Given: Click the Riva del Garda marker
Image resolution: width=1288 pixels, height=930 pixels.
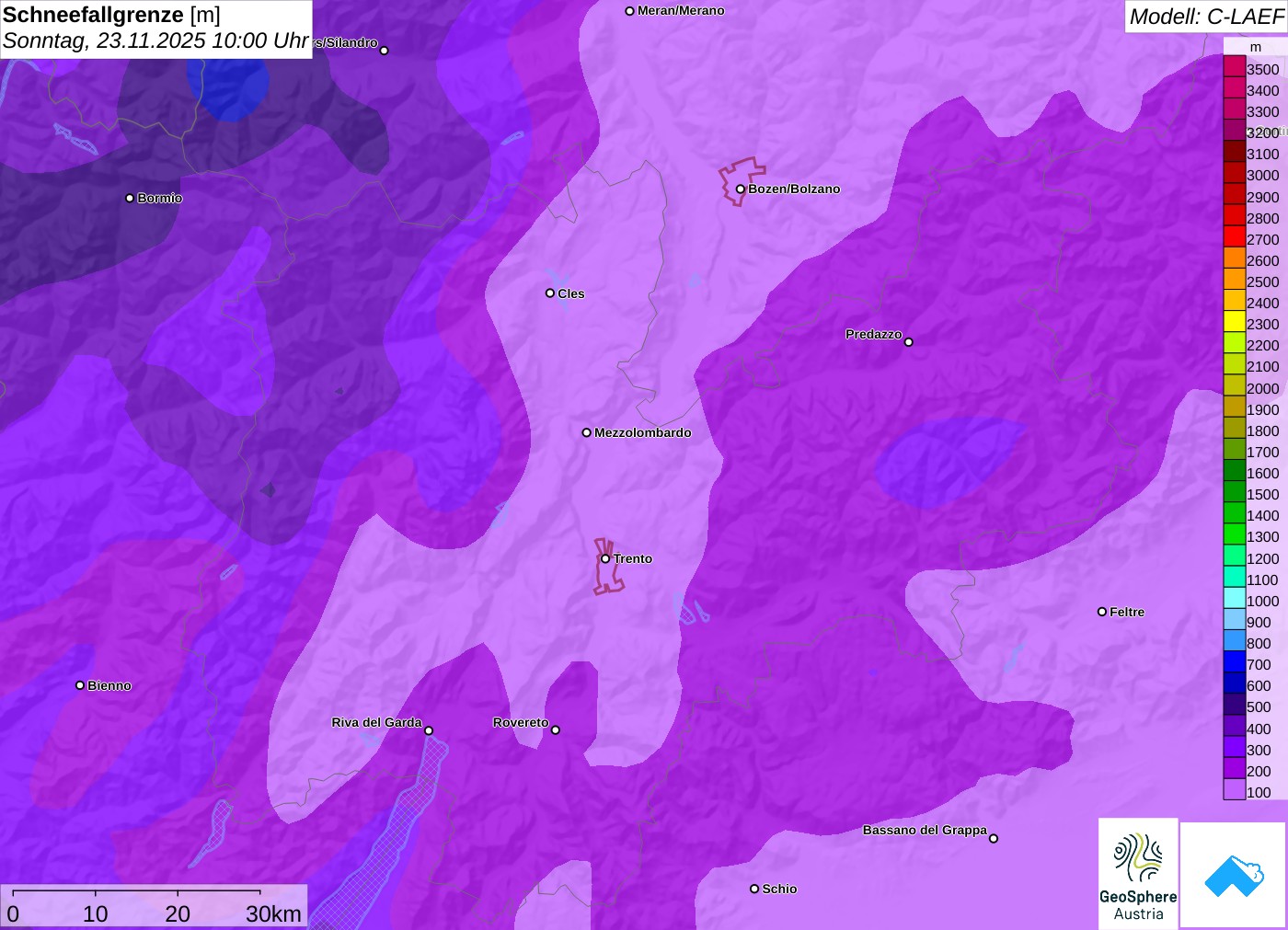Looking at the screenshot, I should [x=429, y=731].
